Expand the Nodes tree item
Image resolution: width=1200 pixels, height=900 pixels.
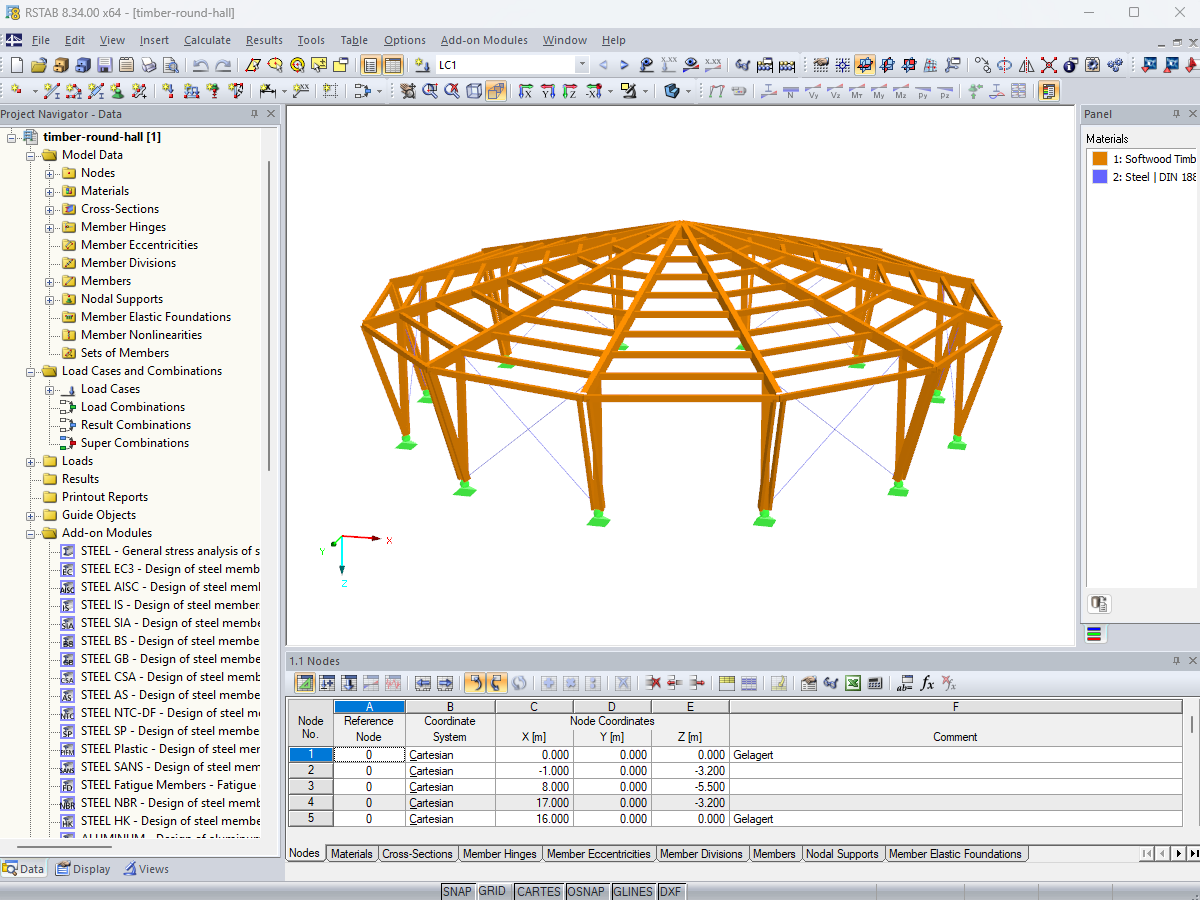[x=49, y=173]
